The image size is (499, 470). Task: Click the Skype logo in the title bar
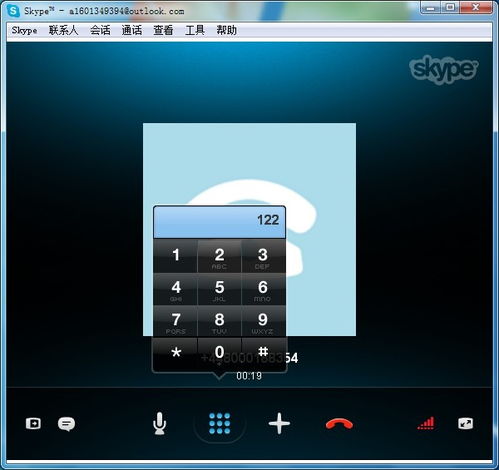pos(13,11)
